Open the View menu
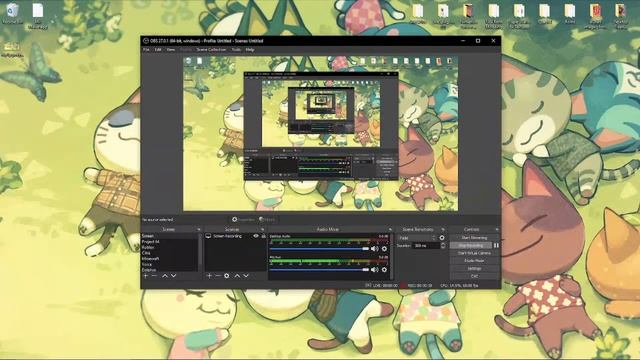Viewport: 640px width, 360px height. (x=171, y=49)
